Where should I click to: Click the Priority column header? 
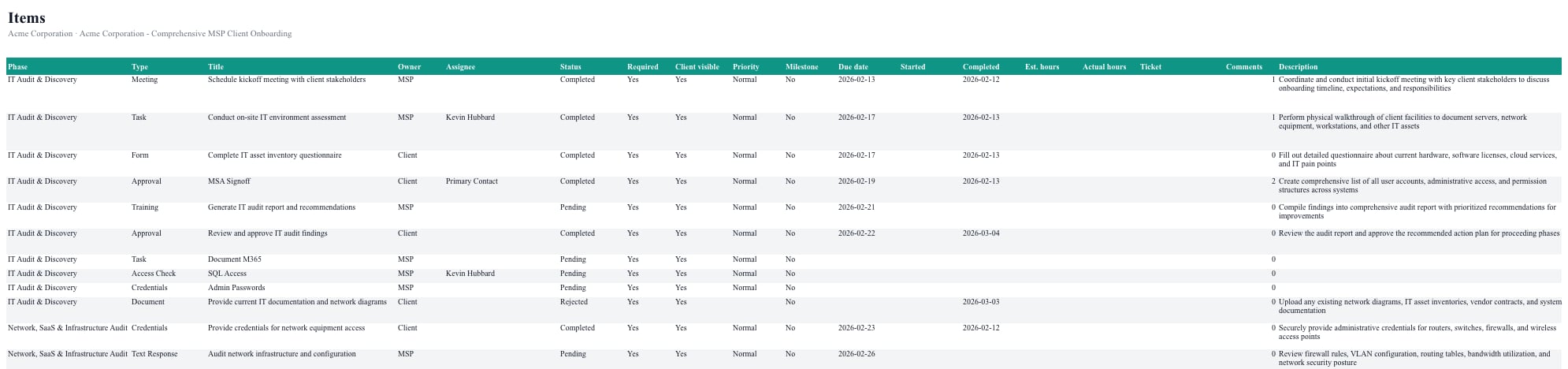[745, 67]
